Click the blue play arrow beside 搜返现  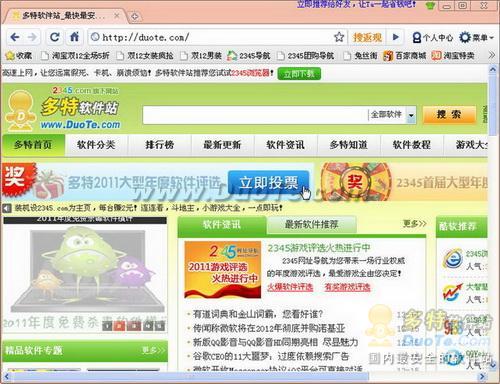pos(395,37)
